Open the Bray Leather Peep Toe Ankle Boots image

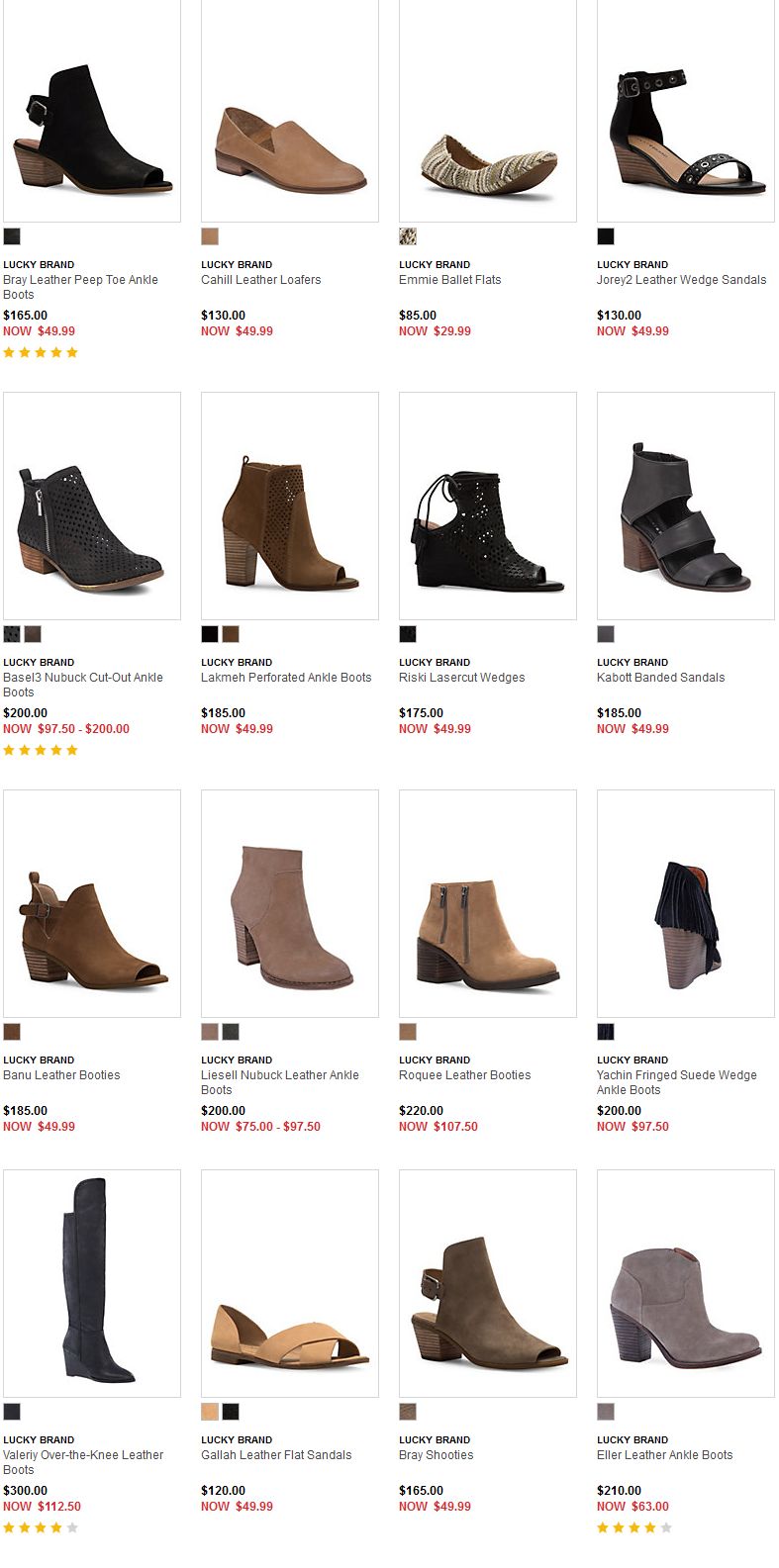pyautogui.click(x=92, y=111)
